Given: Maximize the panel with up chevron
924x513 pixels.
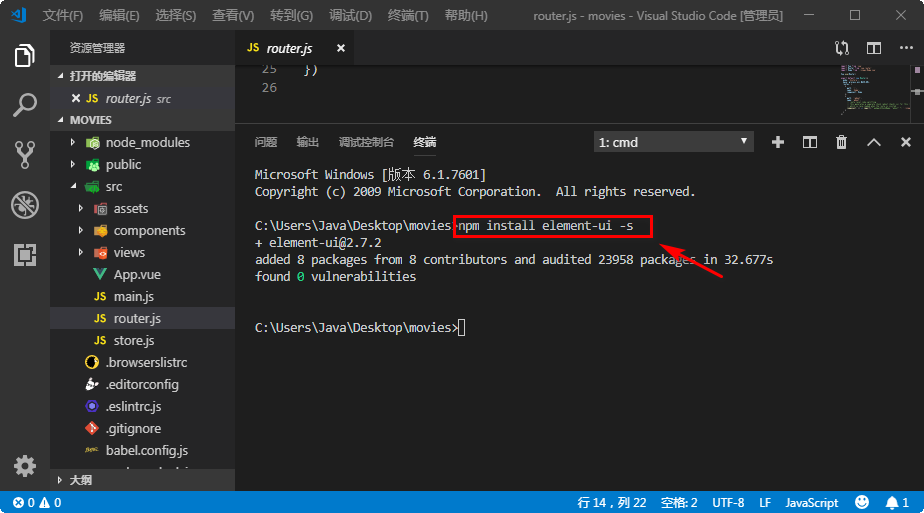Looking at the screenshot, I should coord(874,142).
